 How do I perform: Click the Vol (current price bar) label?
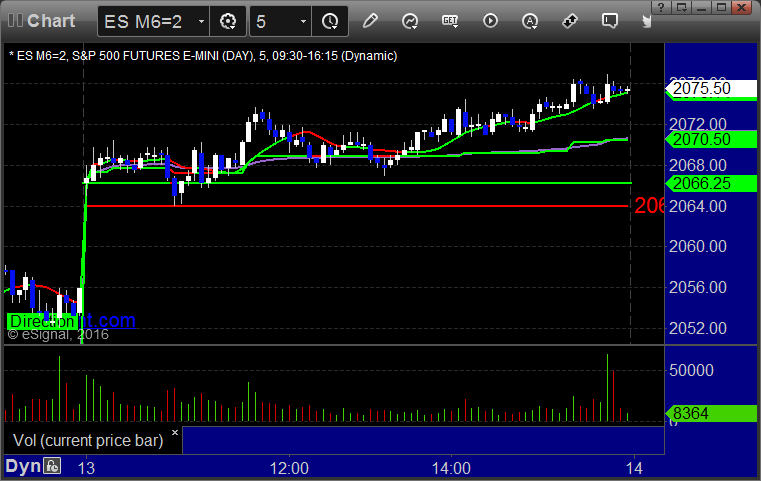(88, 440)
